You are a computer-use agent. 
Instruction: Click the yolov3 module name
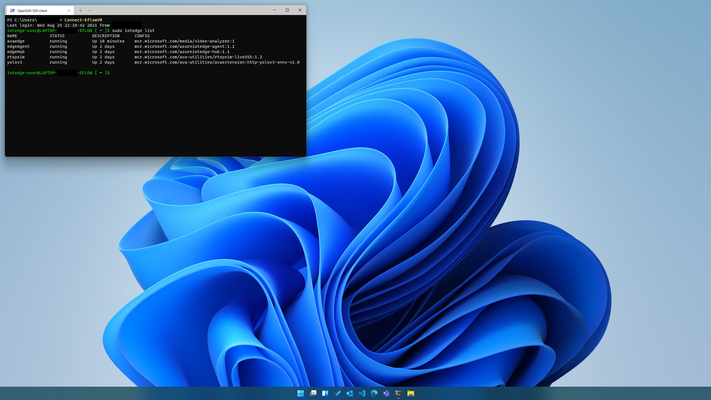15,63
